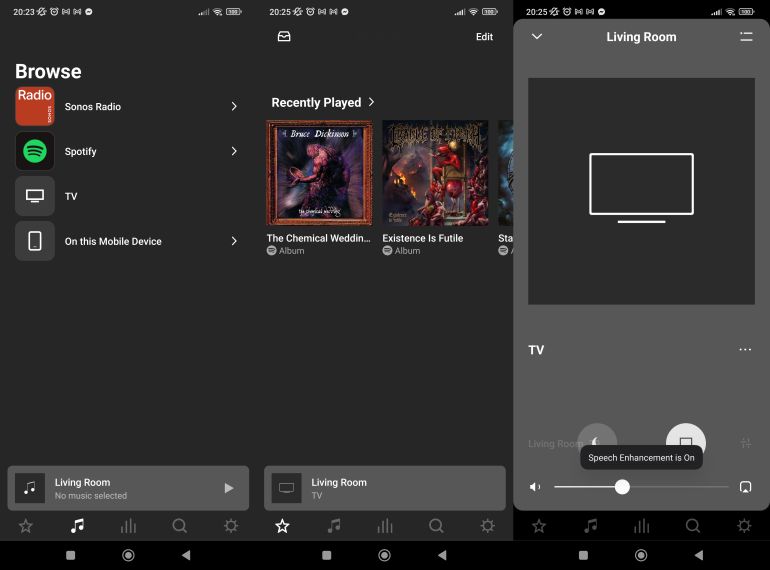Select the 'TV' label in Browse list
The image size is (770, 570).
[71, 196]
